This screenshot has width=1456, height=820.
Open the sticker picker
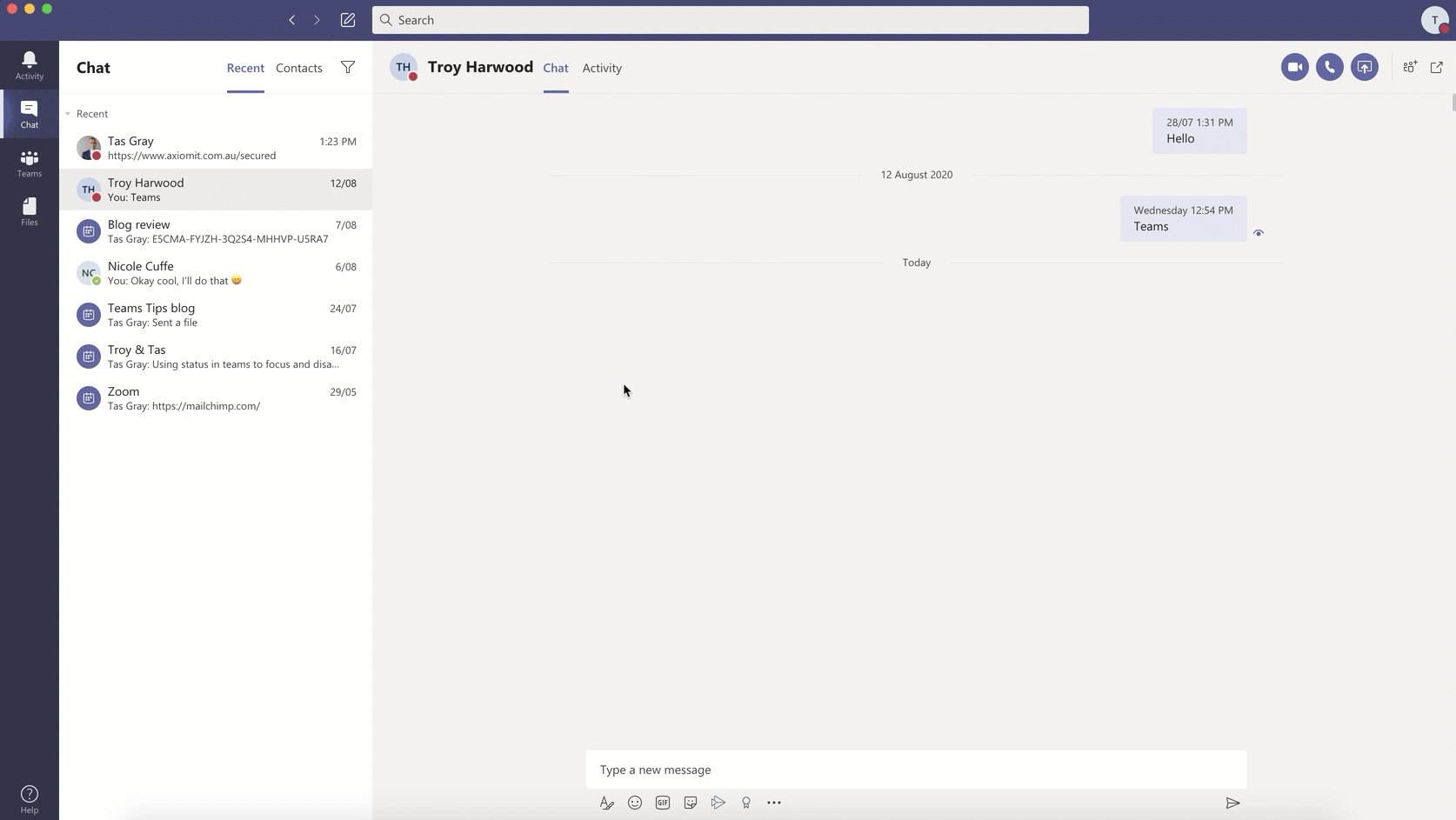(x=691, y=803)
